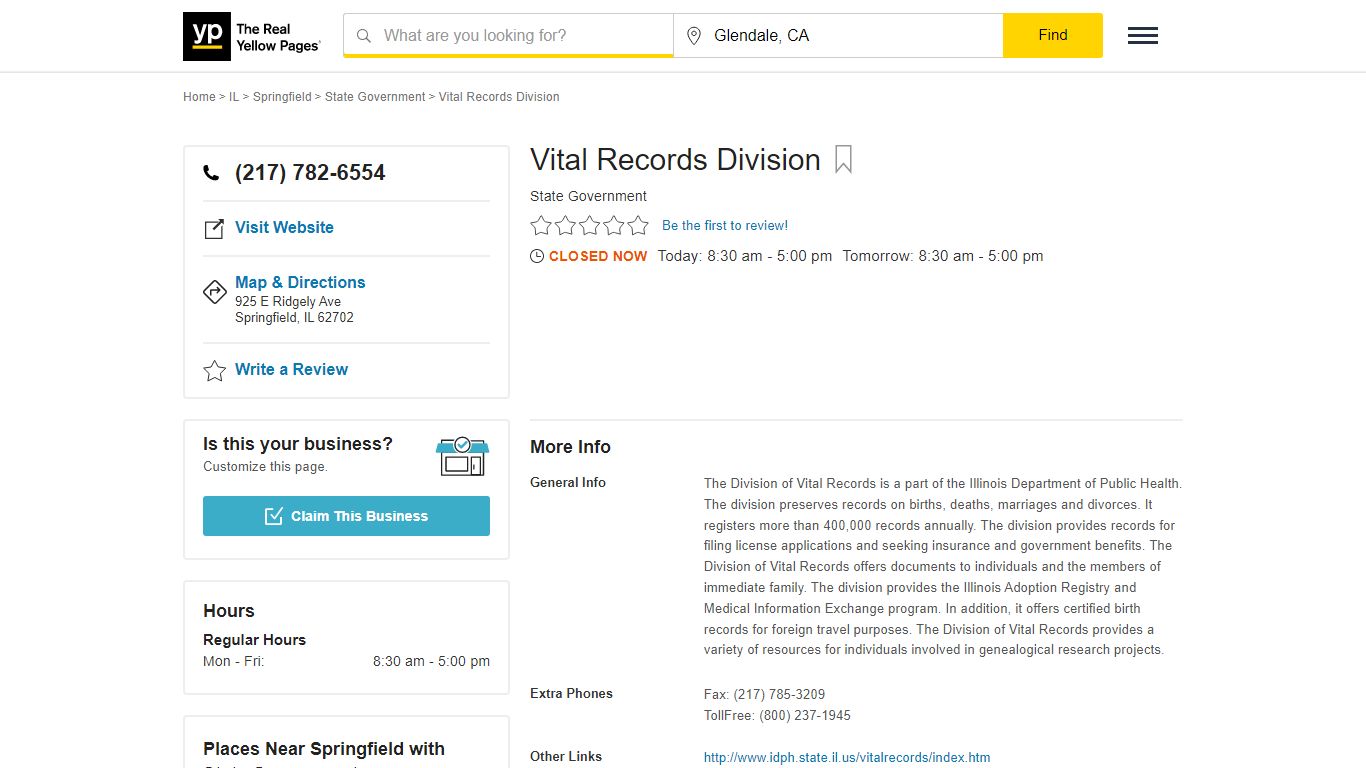Click the external link icon beside Visit Website

(x=214, y=229)
